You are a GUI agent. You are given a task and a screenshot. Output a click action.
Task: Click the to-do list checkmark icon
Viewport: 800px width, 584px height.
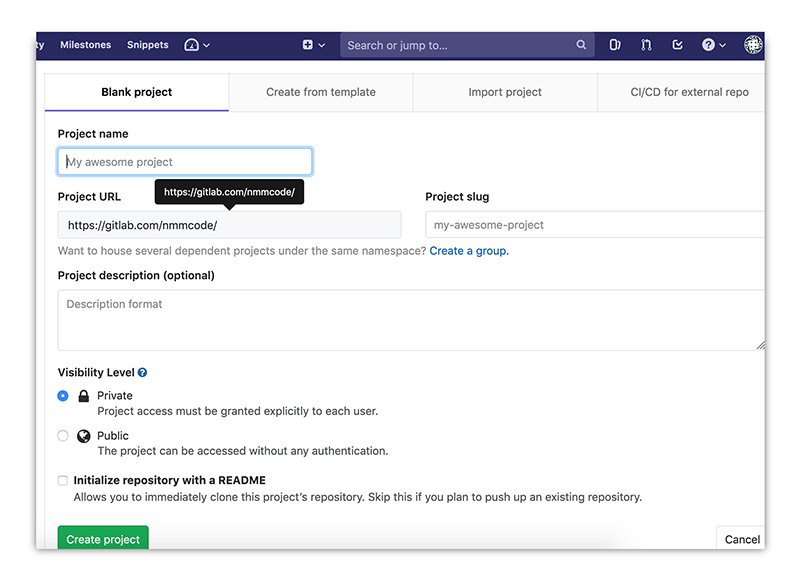678,45
